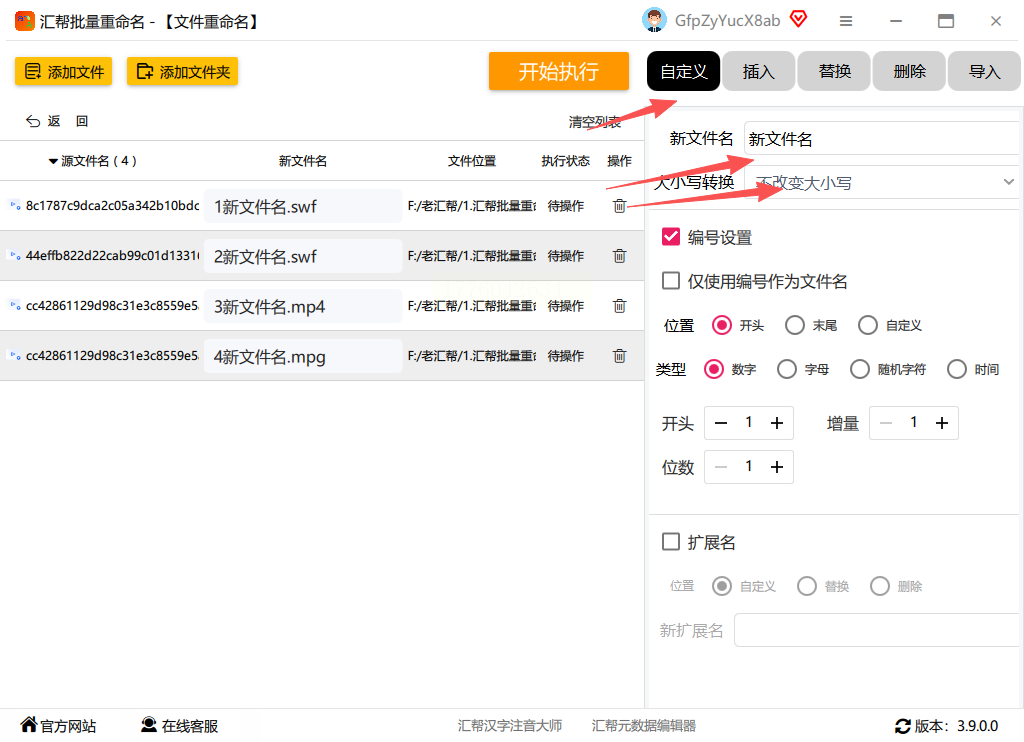Select 删除 extension radio button
Image resolution: width=1024 pixels, height=742 pixels.
[x=880, y=586]
